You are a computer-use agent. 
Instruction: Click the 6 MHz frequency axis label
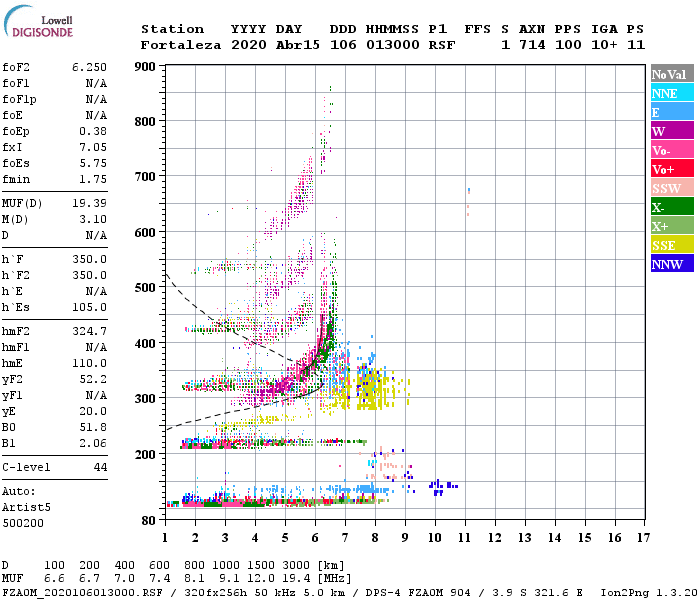pos(315,538)
